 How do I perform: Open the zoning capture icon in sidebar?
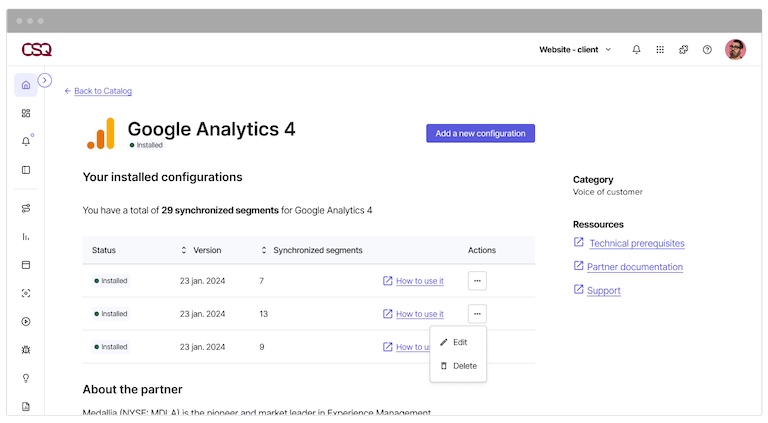26,293
